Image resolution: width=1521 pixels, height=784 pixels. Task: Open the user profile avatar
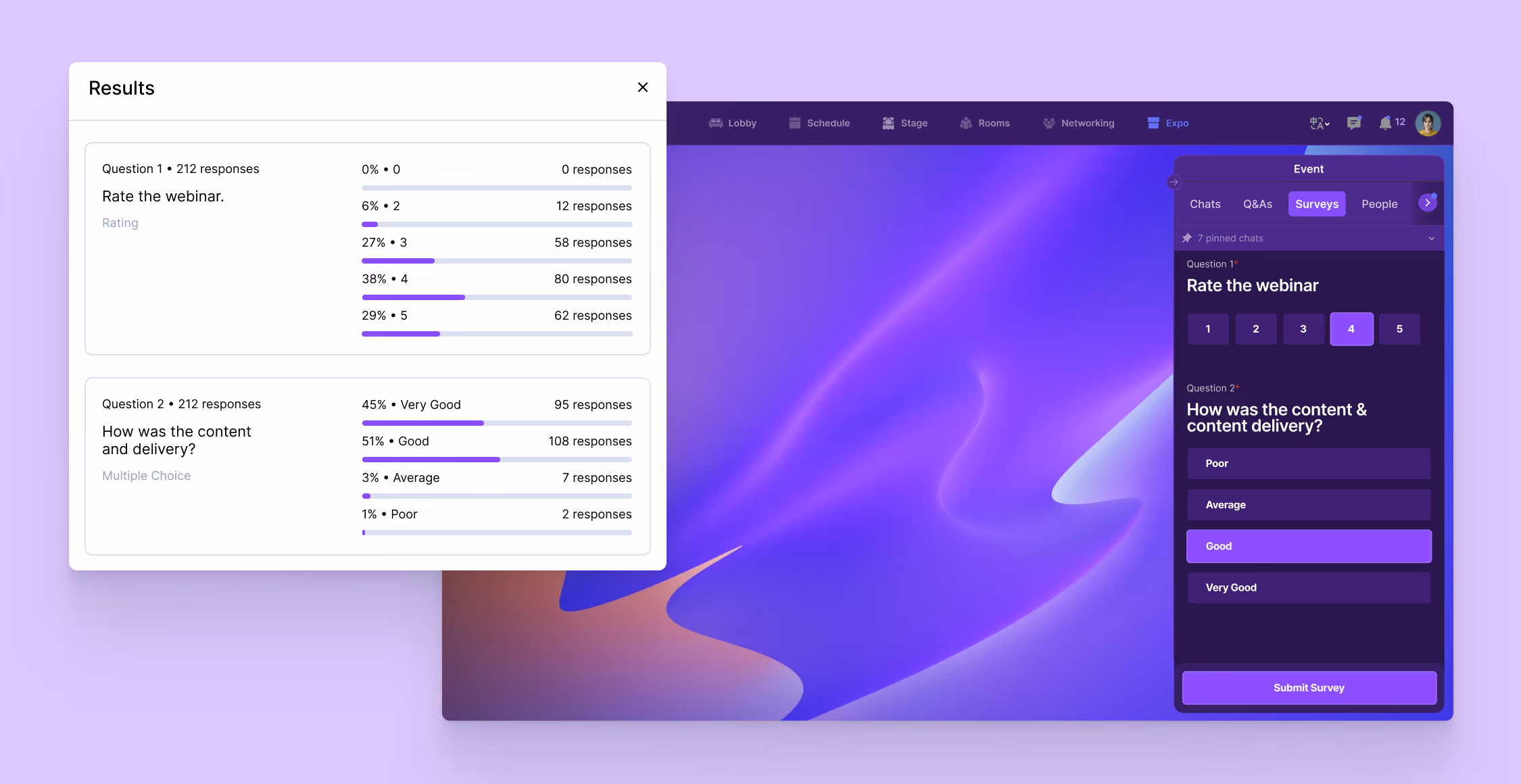pyautogui.click(x=1428, y=123)
